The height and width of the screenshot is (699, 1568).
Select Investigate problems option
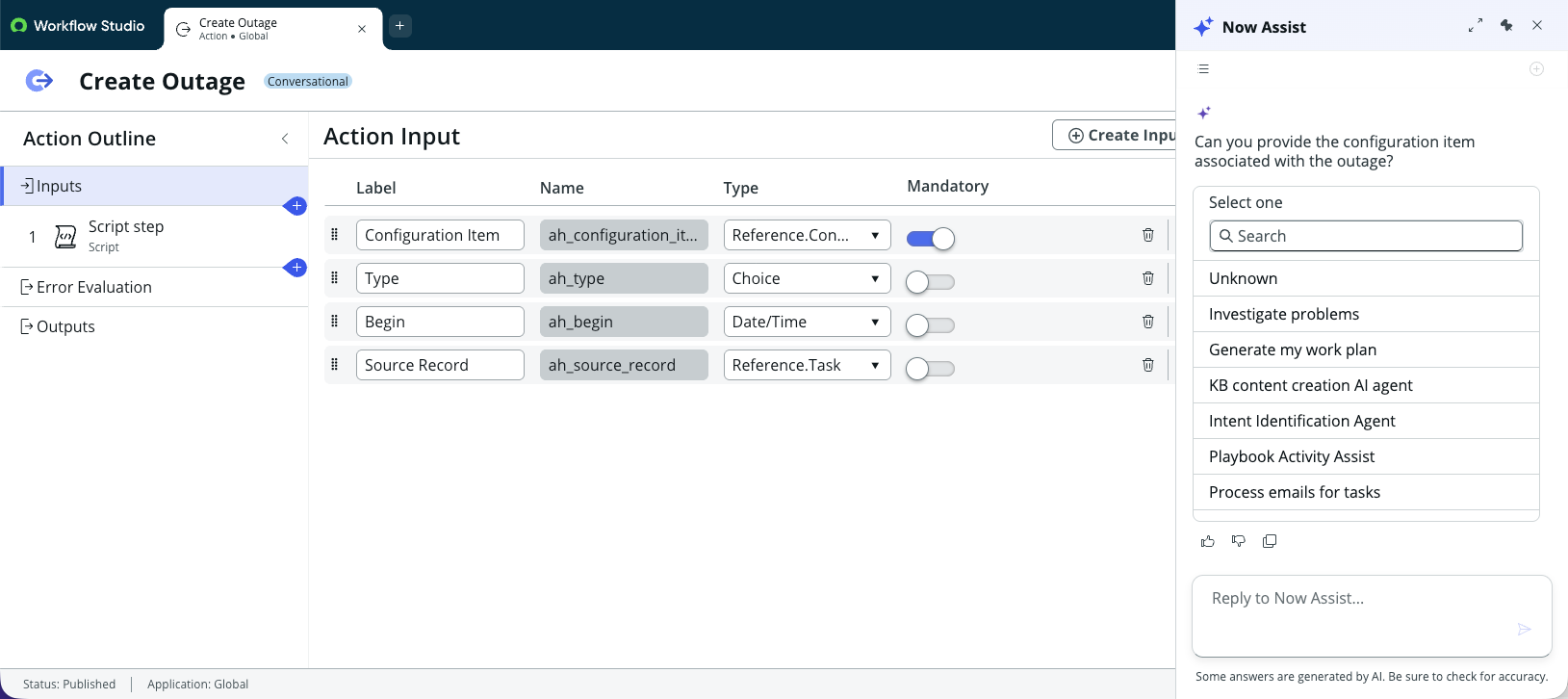click(x=1366, y=314)
